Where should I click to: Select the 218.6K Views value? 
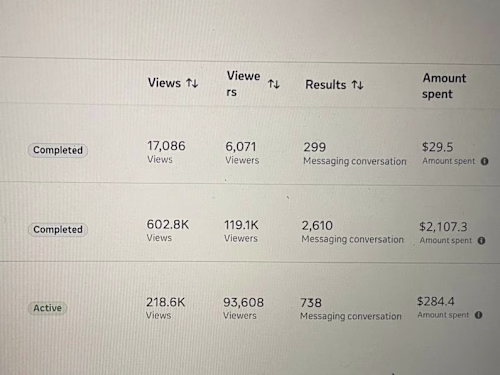coord(165,308)
